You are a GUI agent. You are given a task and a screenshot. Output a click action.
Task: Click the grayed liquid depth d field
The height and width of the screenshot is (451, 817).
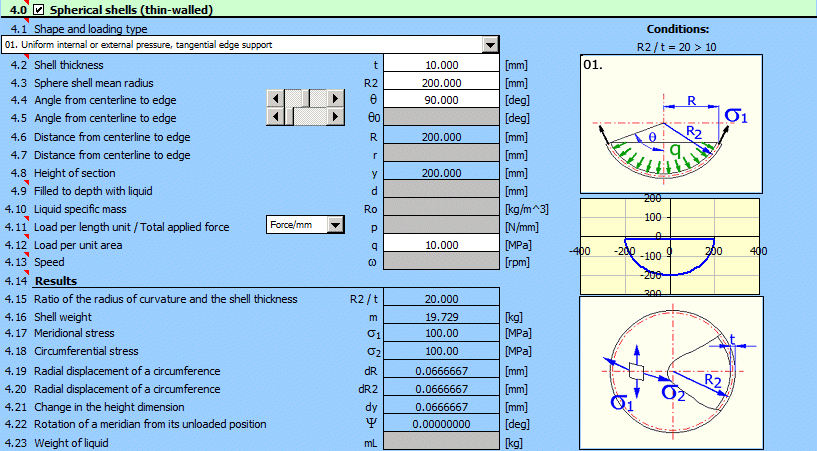[x=441, y=191]
